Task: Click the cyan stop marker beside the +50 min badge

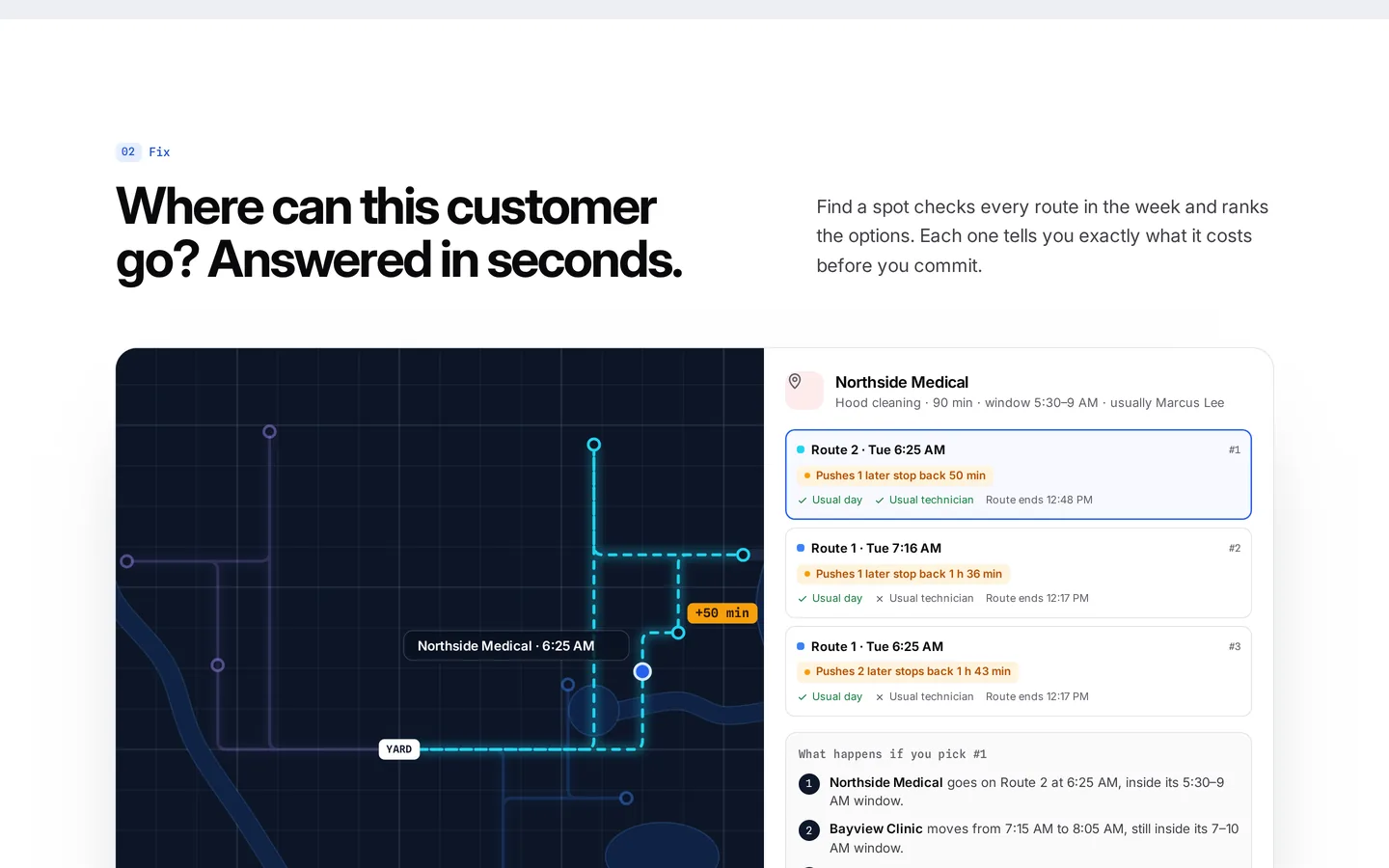Action: coord(678,633)
